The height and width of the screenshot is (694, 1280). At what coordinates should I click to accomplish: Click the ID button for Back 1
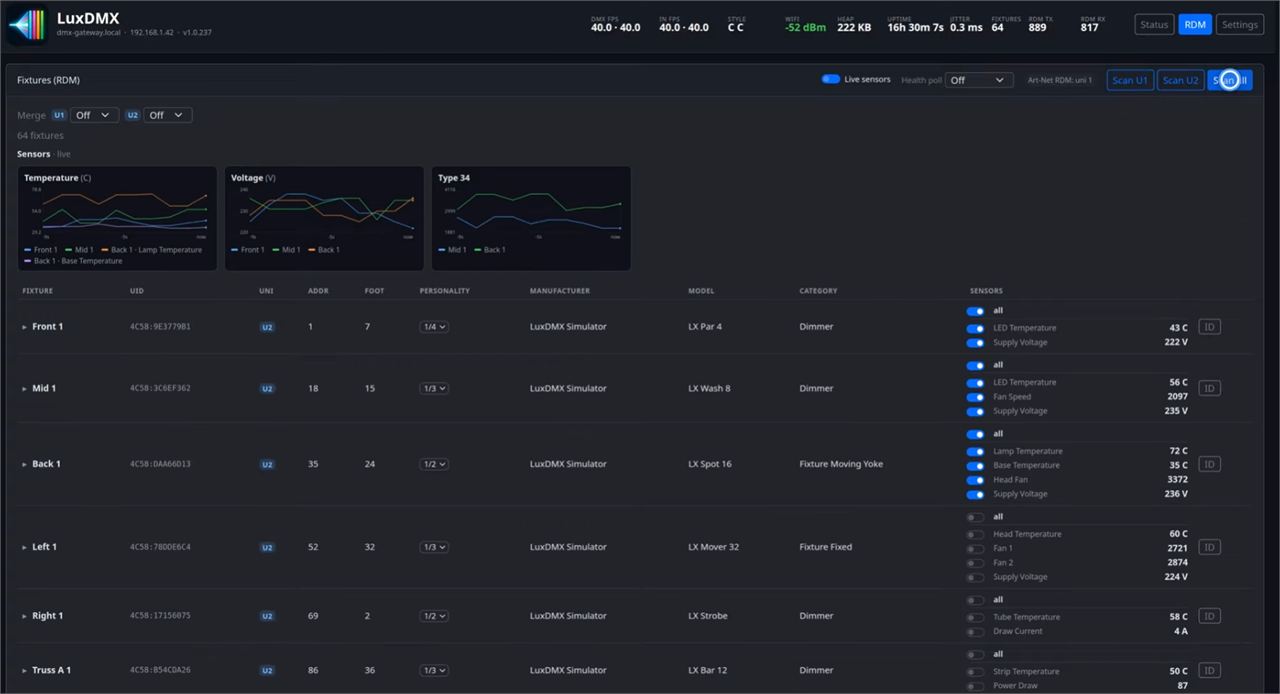[x=1209, y=464]
